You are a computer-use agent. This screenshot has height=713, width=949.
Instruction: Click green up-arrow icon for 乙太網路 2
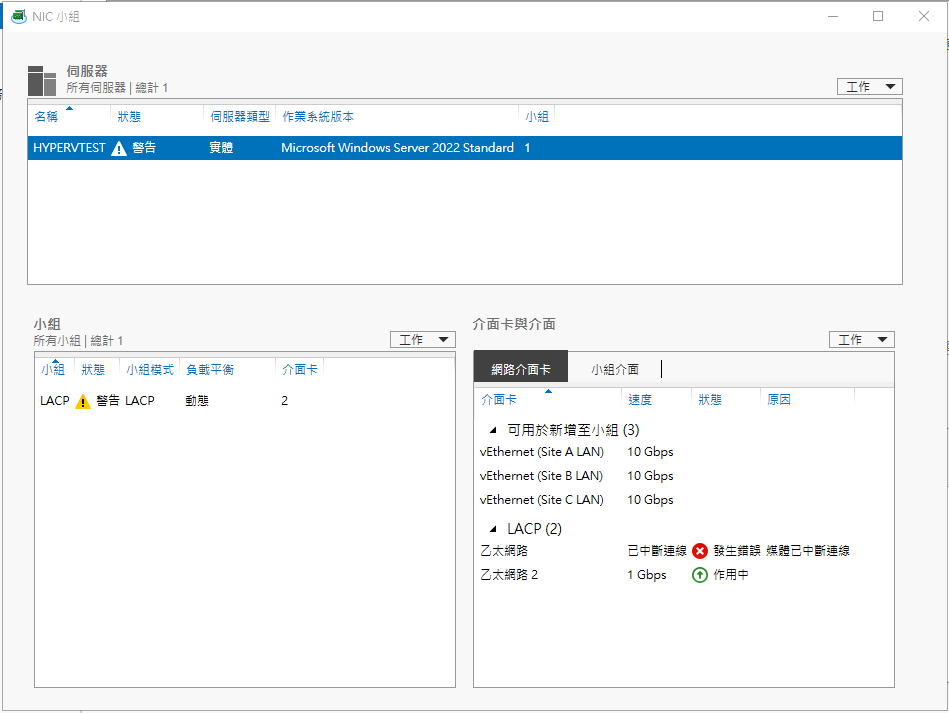coord(700,575)
